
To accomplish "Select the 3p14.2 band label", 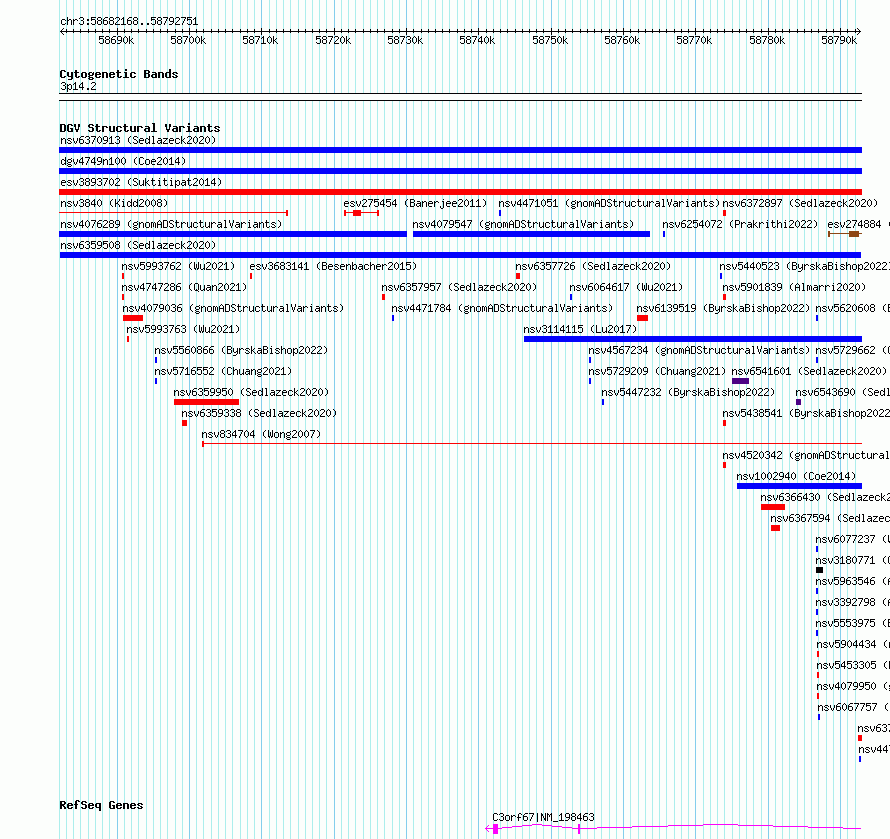I will (78, 87).
